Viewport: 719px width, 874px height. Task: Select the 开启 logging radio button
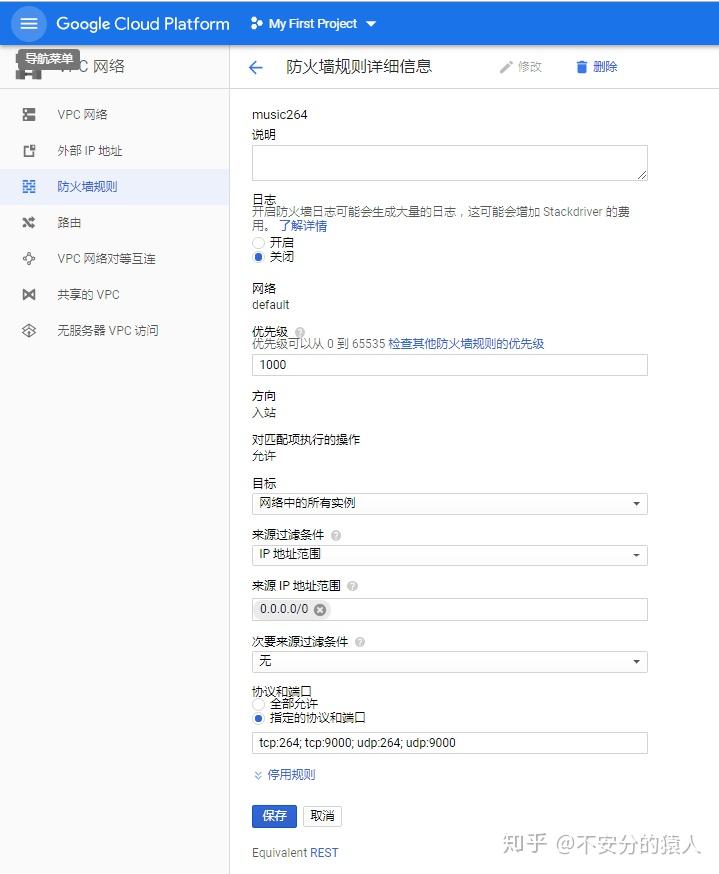[258, 243]
